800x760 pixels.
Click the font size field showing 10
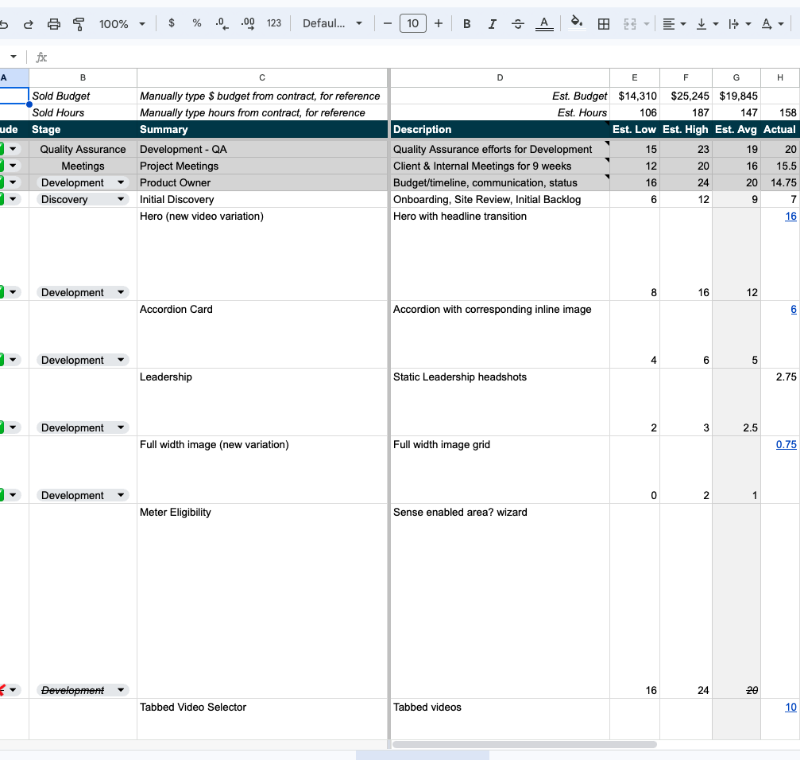coord(413,23)
